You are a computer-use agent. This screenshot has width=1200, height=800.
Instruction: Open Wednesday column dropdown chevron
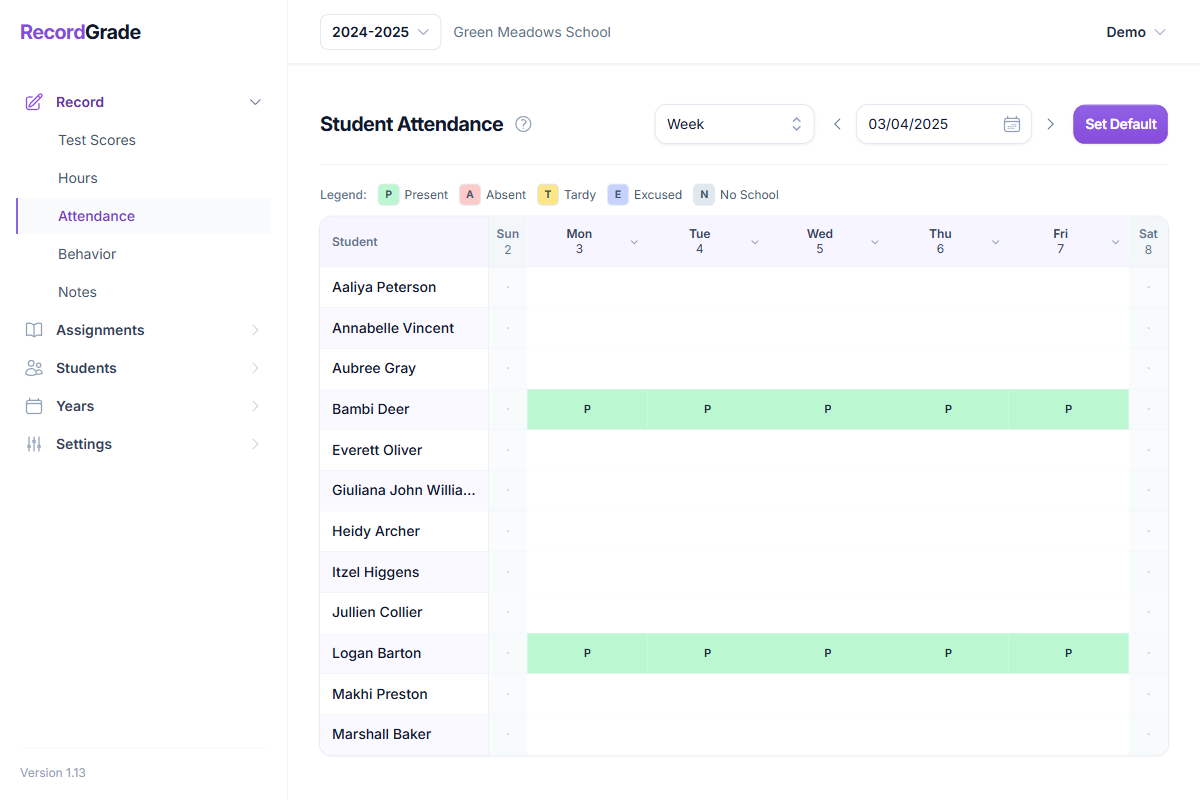pyautogui.click(x=875, y=242)
